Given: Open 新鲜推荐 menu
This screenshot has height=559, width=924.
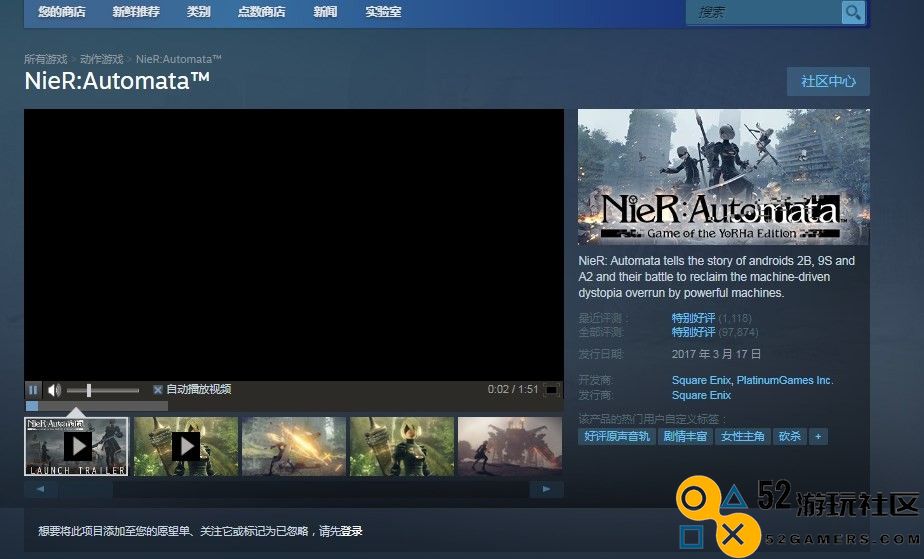Looking at the screenshot, I should 136,11.
